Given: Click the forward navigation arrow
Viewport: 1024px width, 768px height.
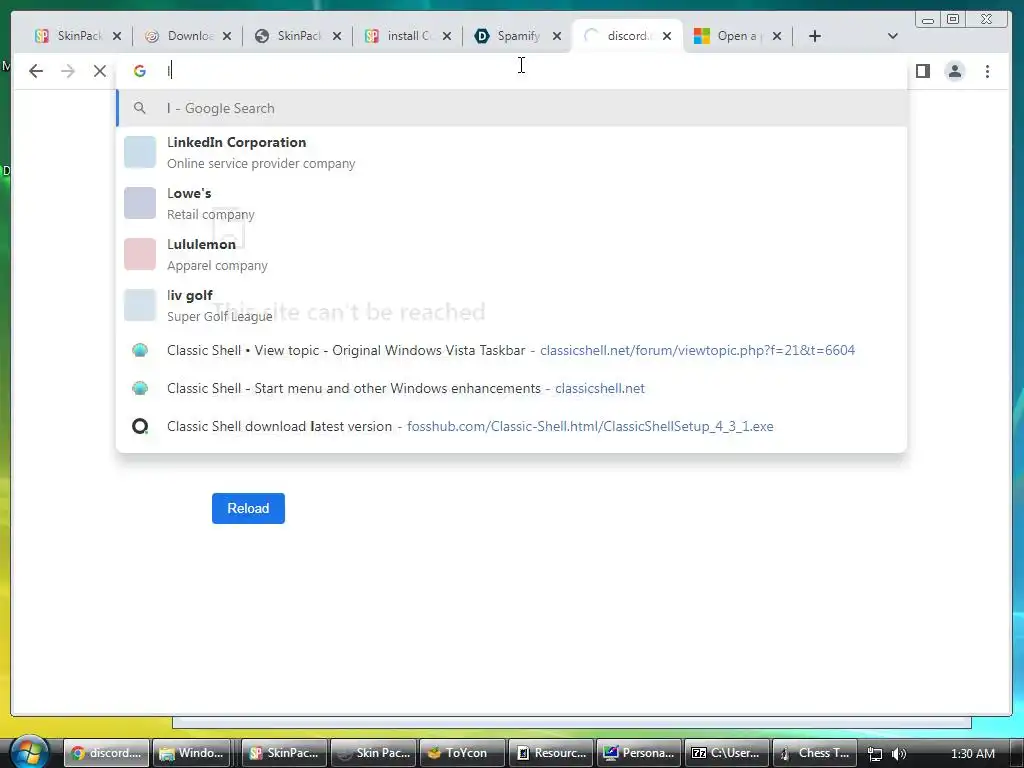Looking at the screenshot, I should coord(67,71).
